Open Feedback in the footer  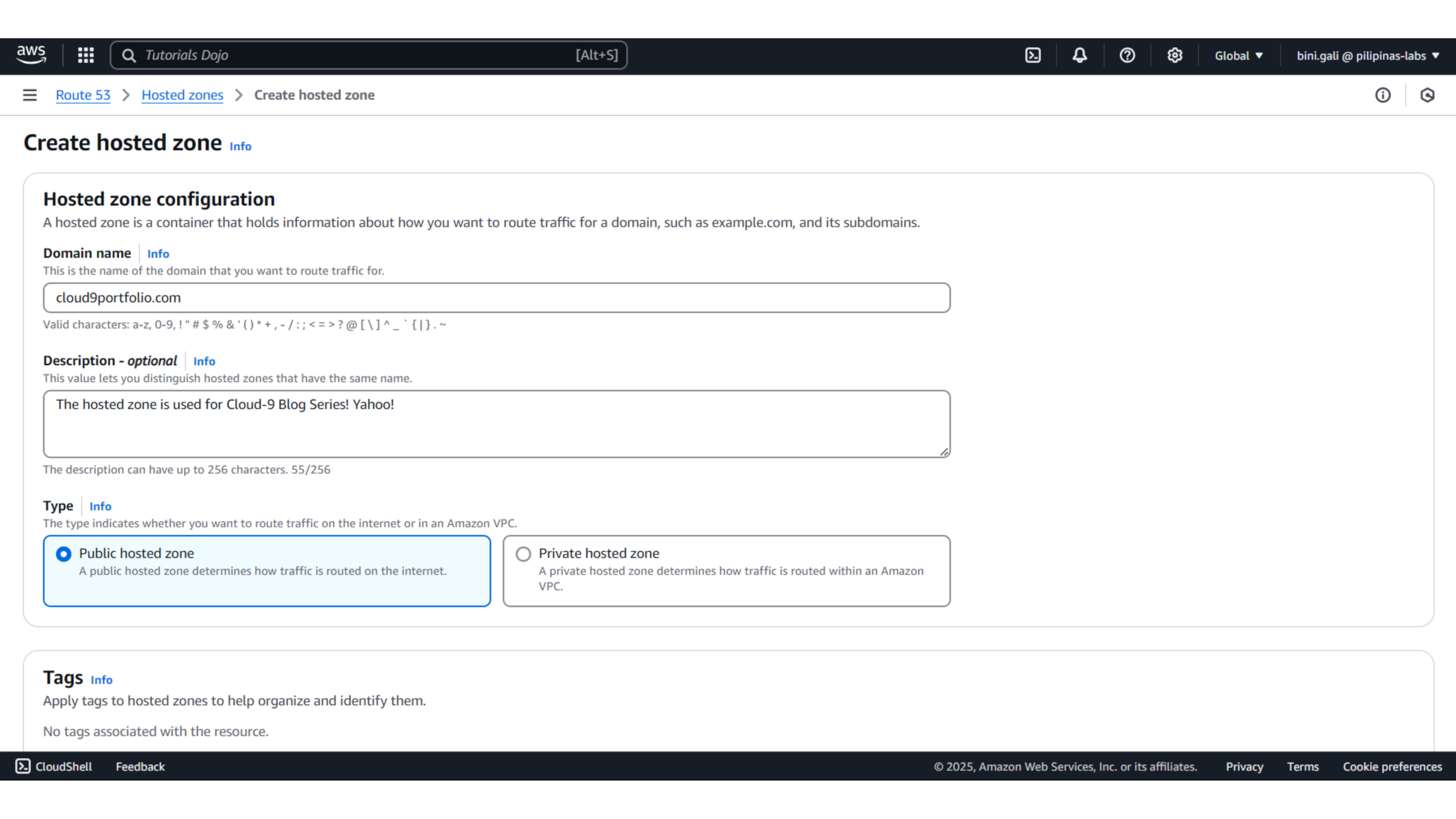pyautogui.click(x=140, y=767)
